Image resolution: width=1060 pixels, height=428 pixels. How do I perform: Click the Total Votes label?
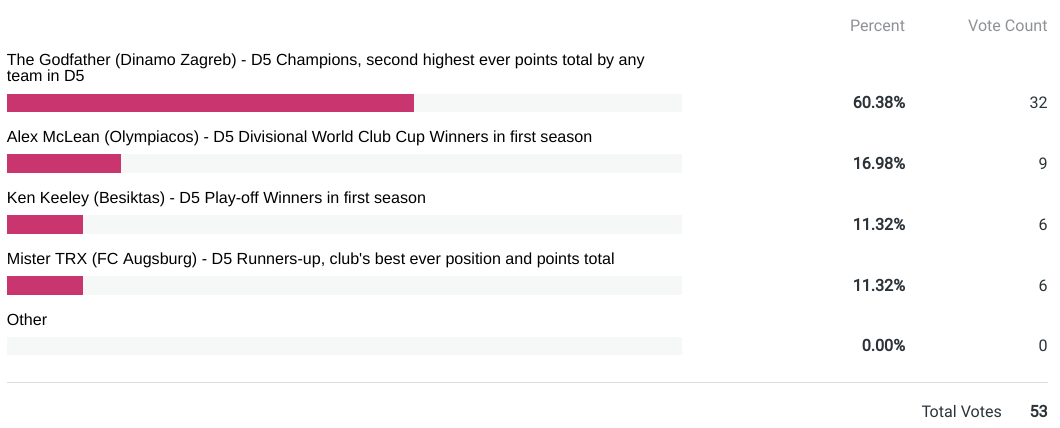coord(961,412)
